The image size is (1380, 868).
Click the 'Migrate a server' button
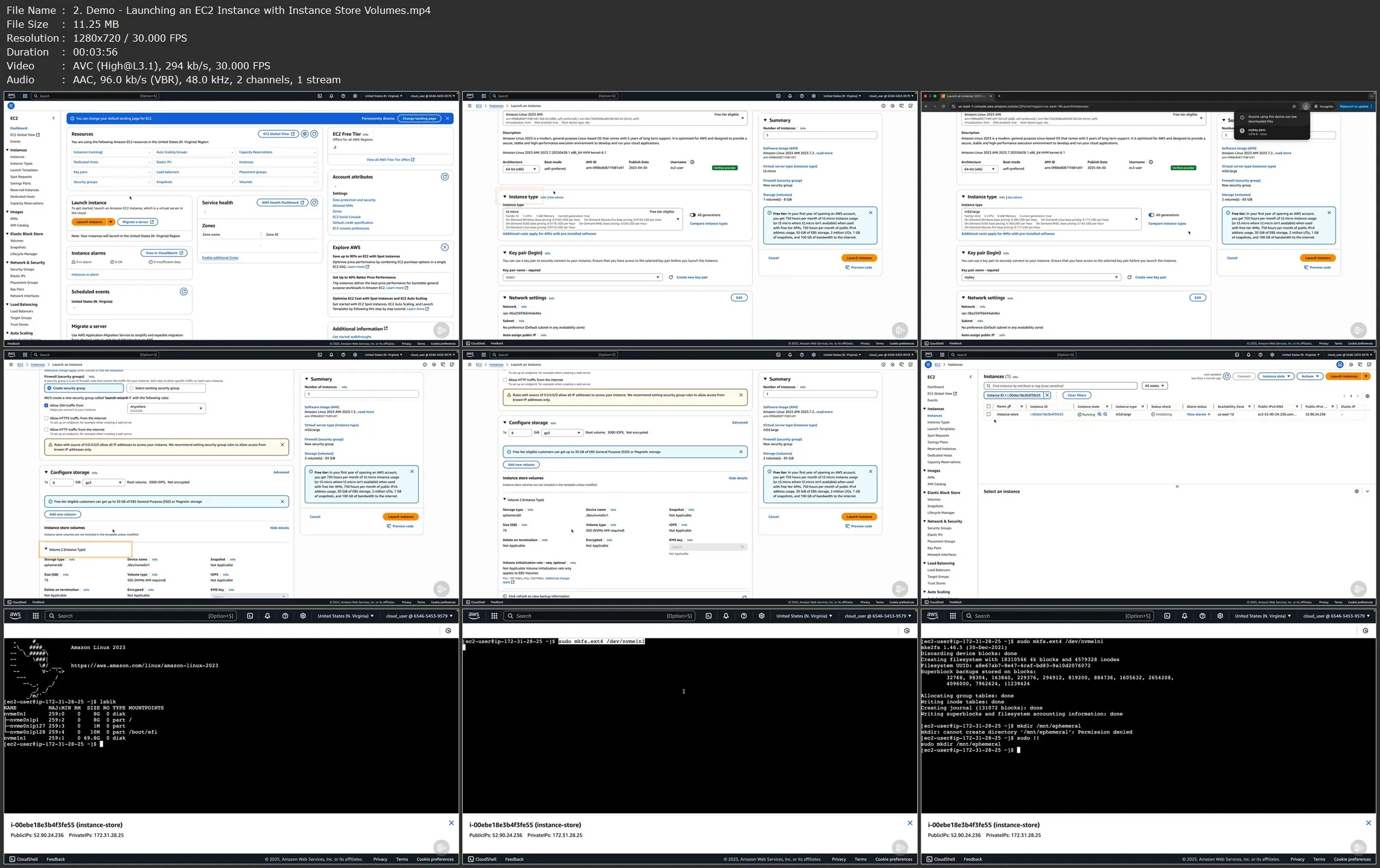[x=138, y=222]
